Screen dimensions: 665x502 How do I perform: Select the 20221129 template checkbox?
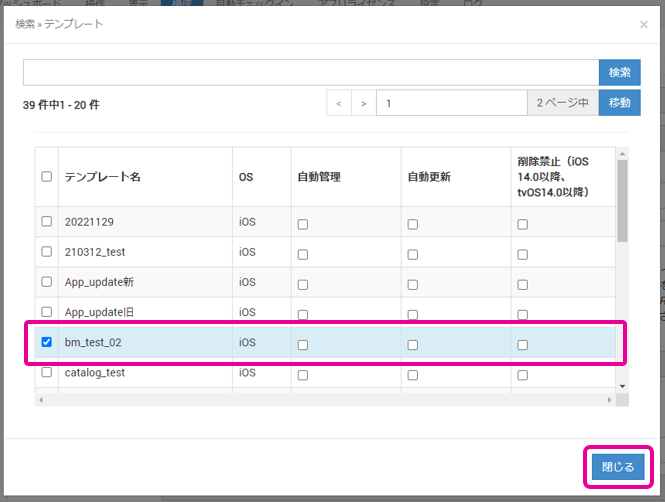coord(47,221)
